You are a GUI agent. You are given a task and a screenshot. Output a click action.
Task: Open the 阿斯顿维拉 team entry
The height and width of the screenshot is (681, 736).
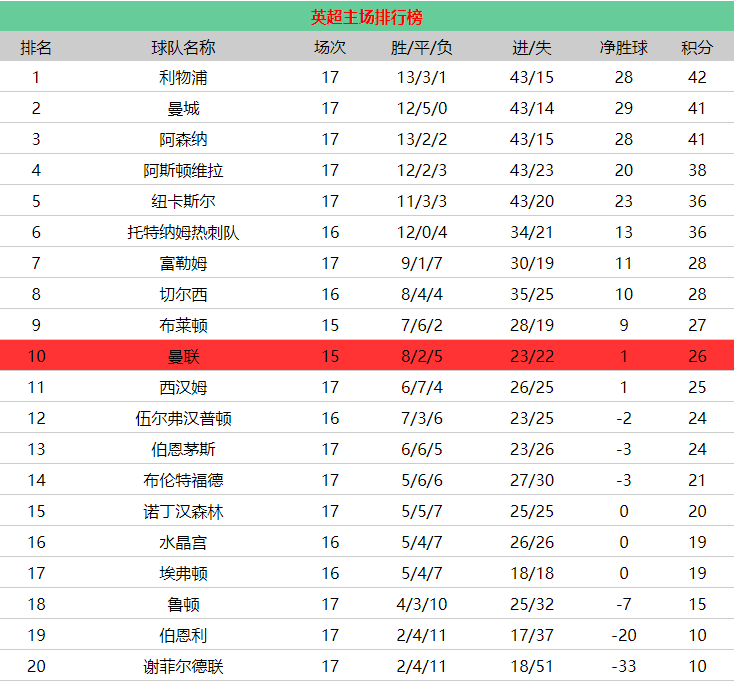pos(183,170)
